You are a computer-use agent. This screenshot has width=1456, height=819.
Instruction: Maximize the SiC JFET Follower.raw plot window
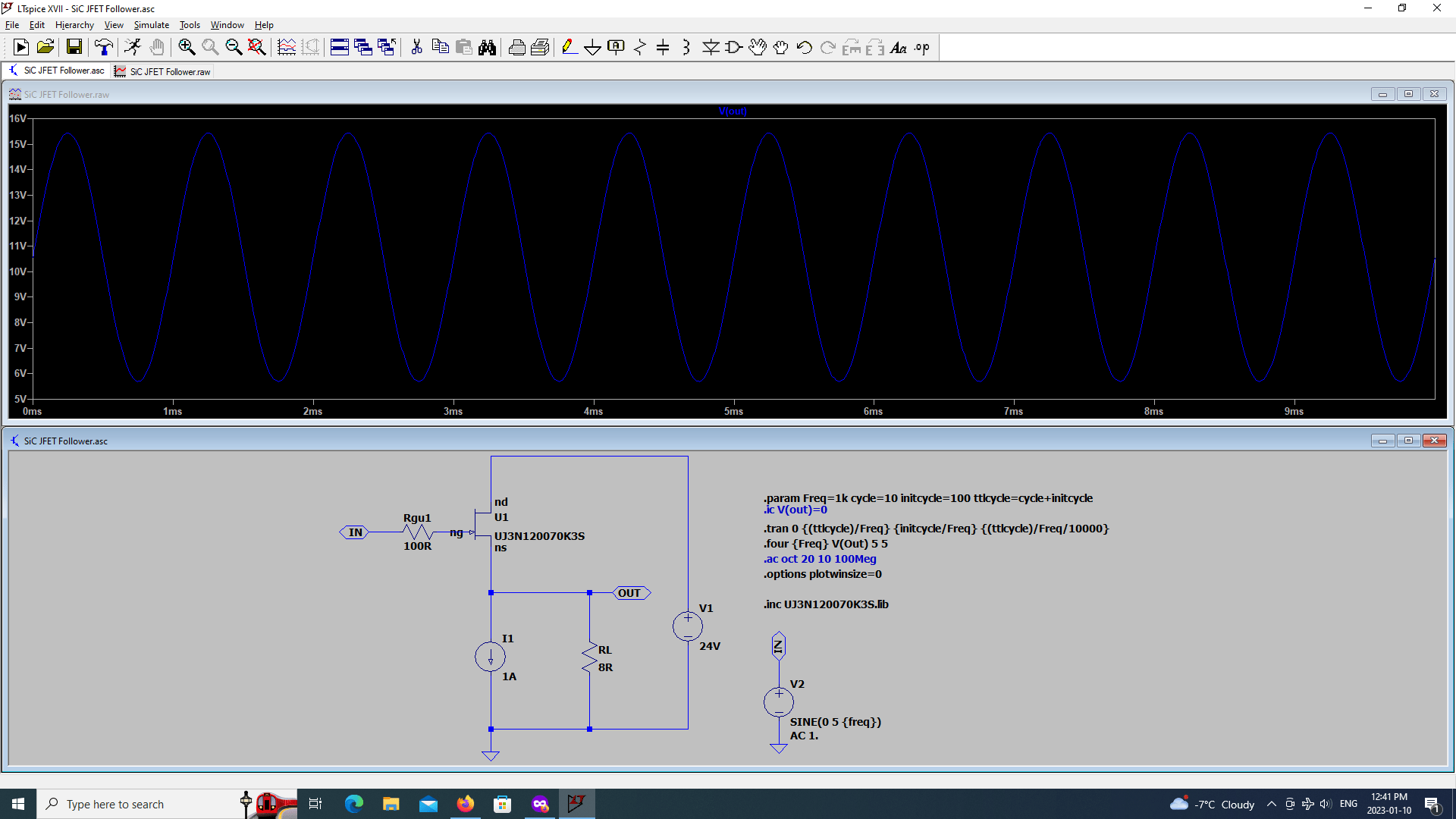[x=1408, y=94]
